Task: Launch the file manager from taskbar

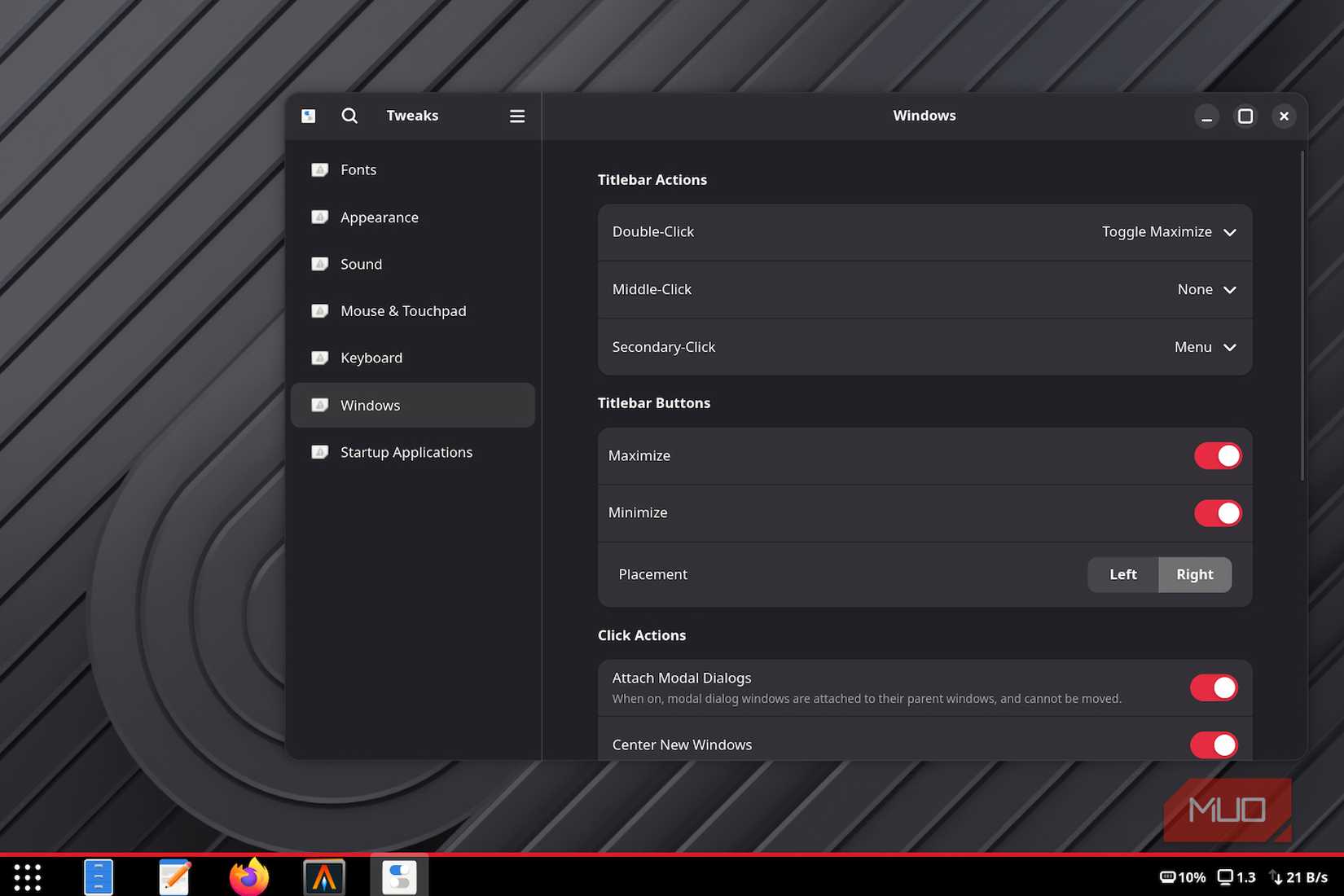Action: coord(99,877)
